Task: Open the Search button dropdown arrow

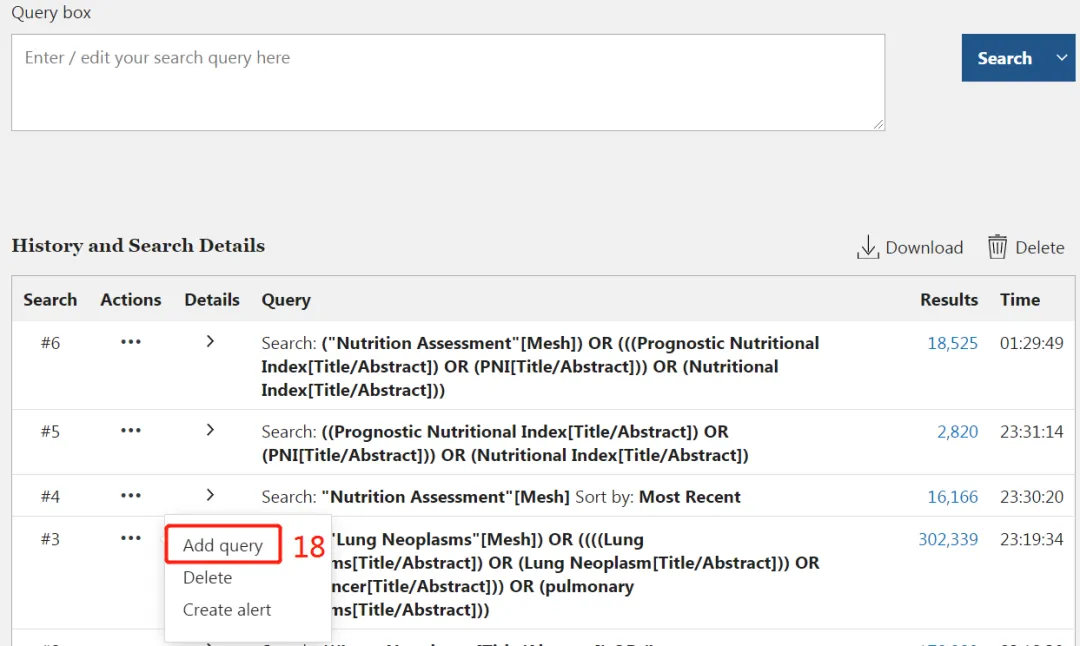Action: (1061, 58)
